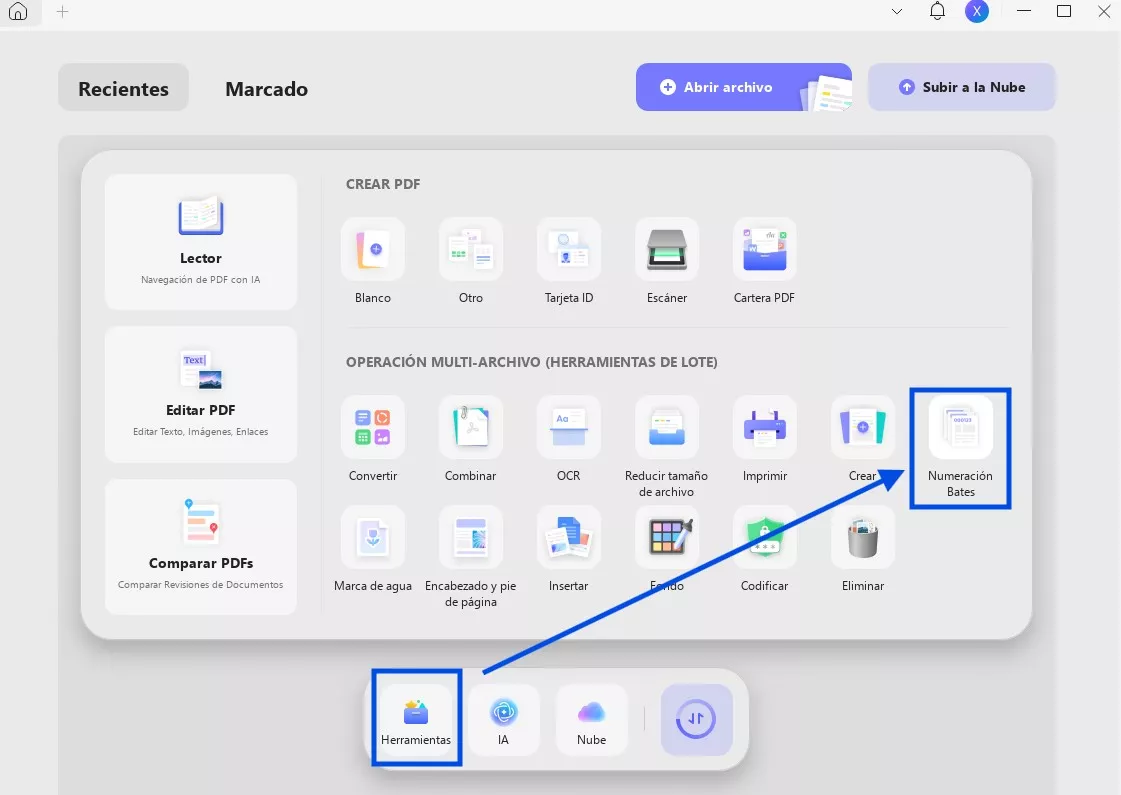Open the Editar PDF card
This screenshot has width=1121, height=795.
tap(200, 395)
